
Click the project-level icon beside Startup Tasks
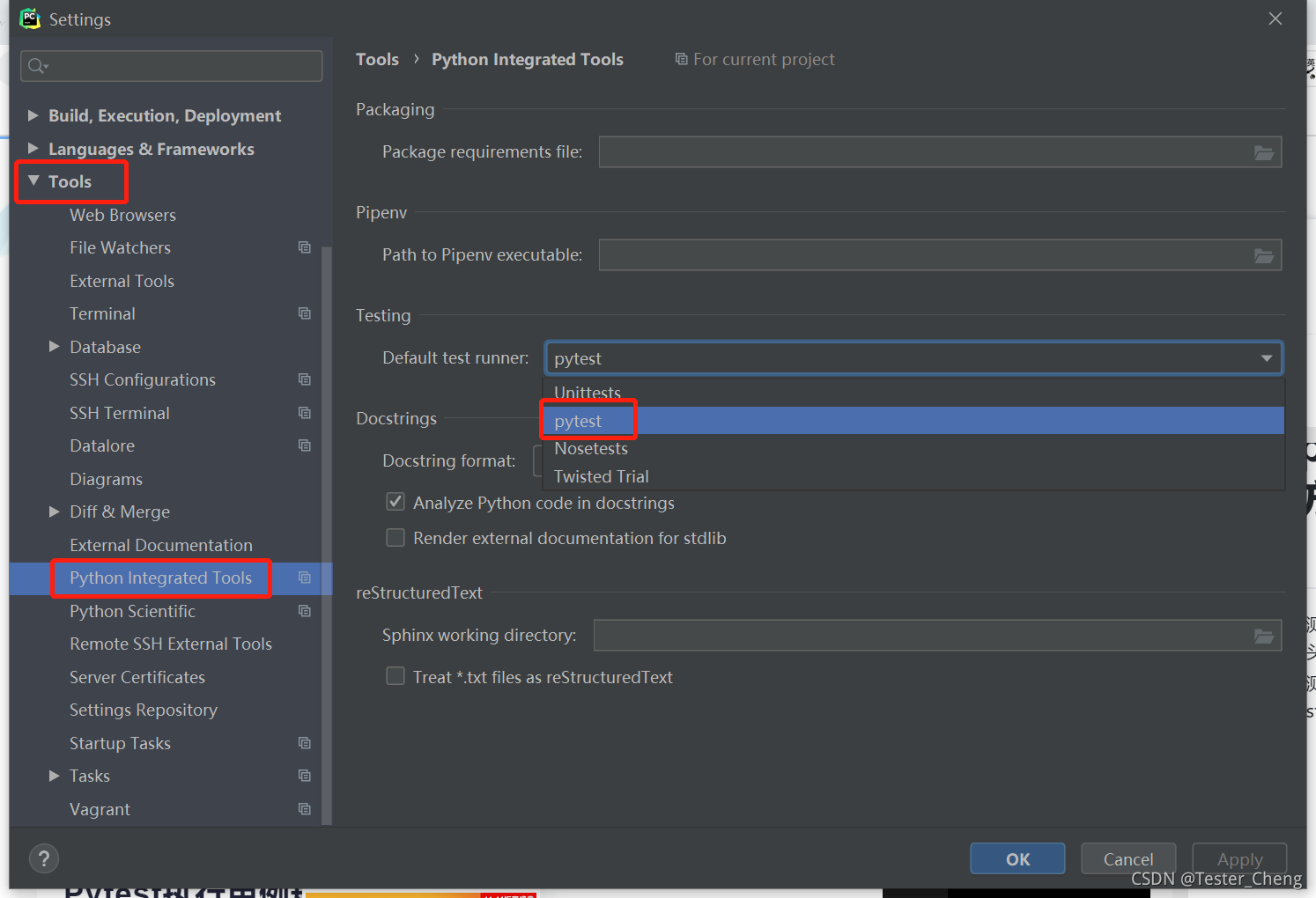(x=305, y=743)
